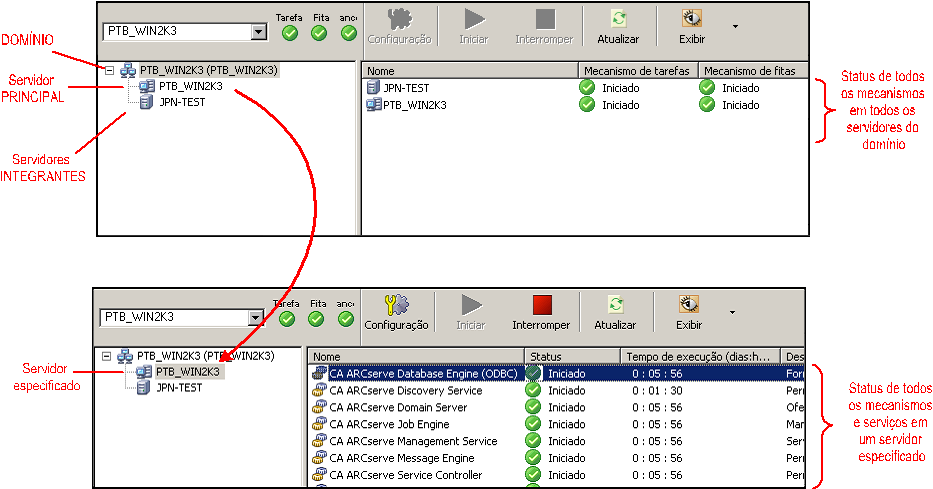Select PTB_WIN2K3 domain node in lower tree

click(x=206, y=356)
